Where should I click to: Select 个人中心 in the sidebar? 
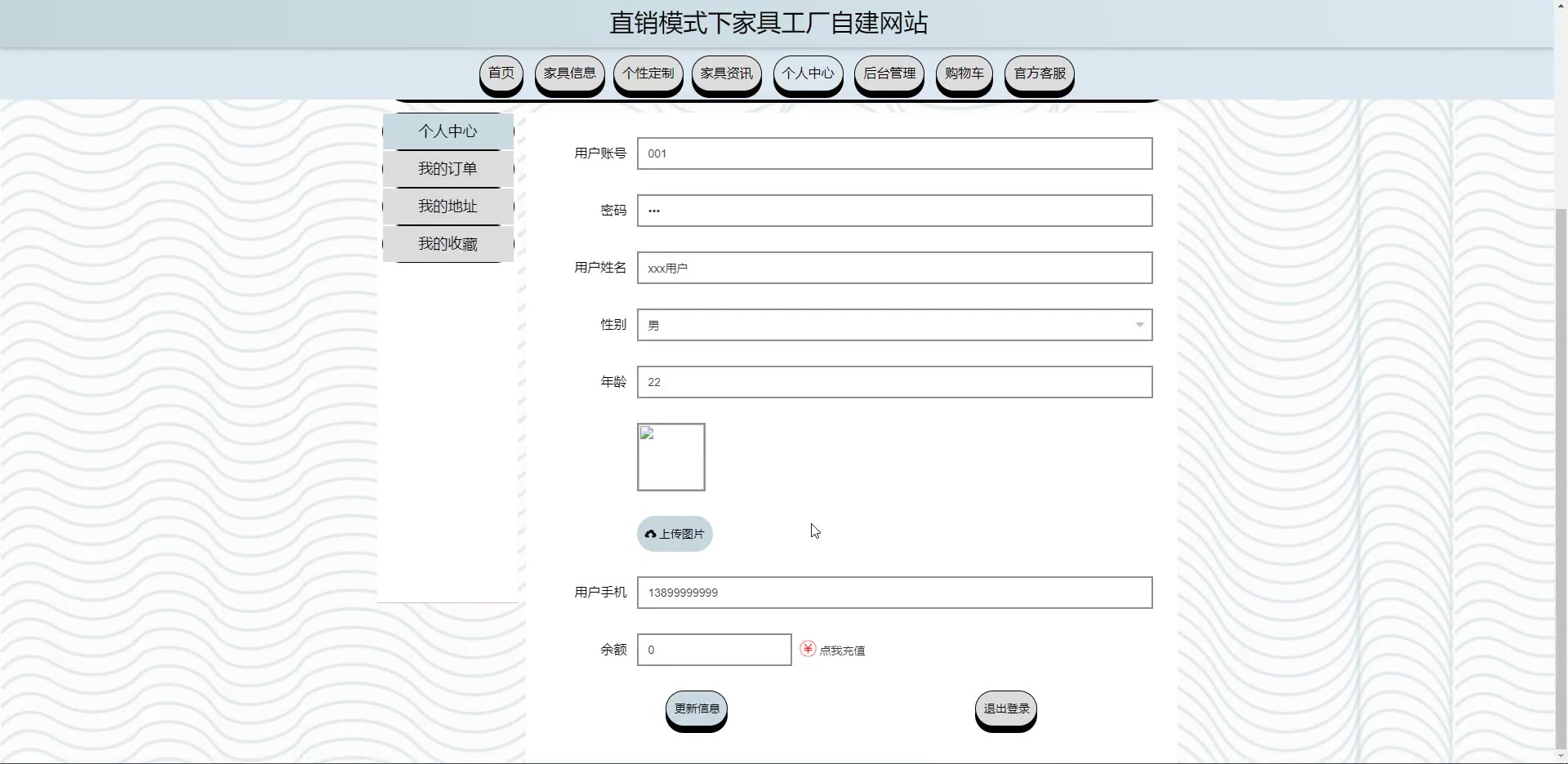coord(448,131)
